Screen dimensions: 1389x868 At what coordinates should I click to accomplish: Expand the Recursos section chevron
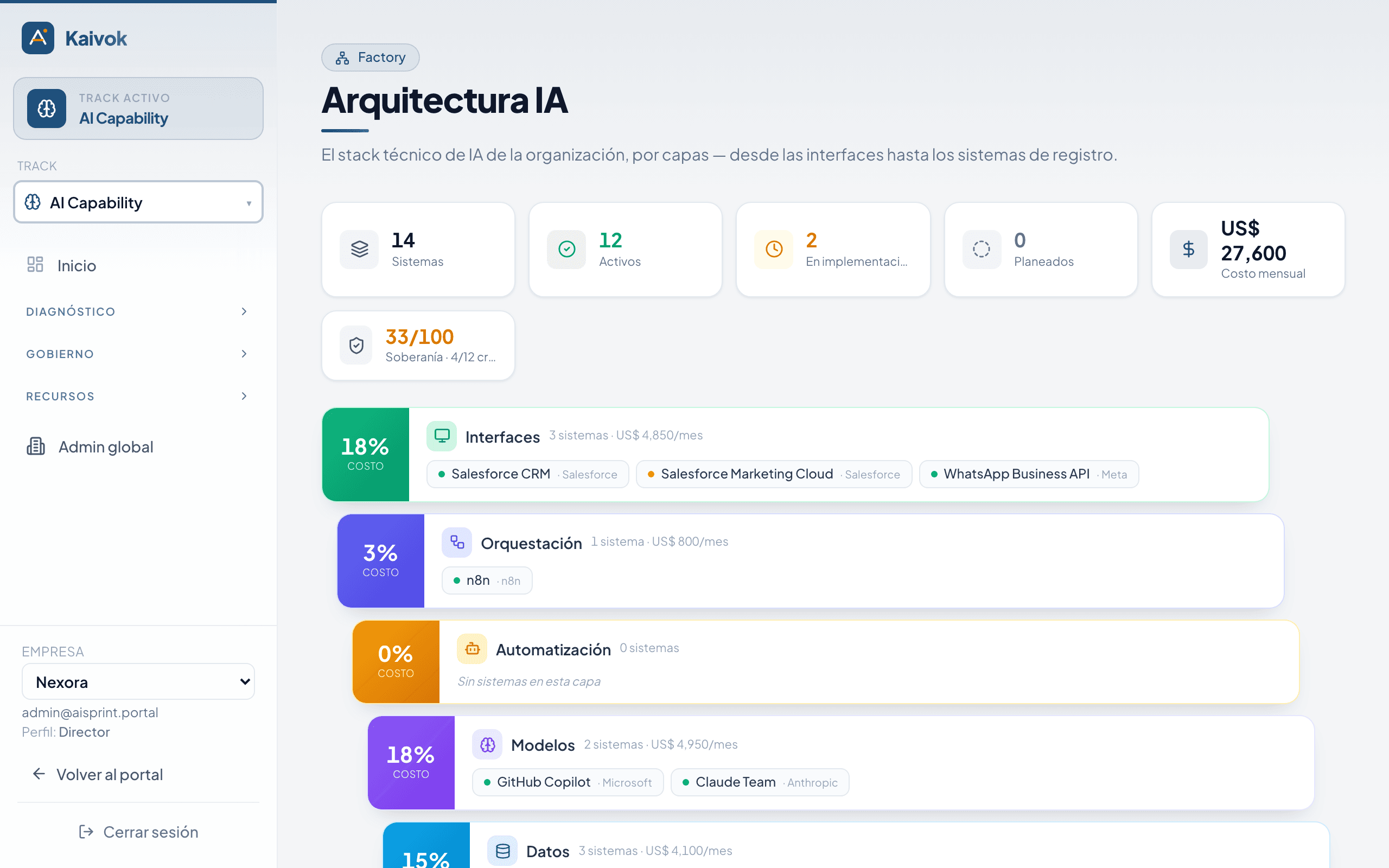pyautogui.click(x=244, y=396)
